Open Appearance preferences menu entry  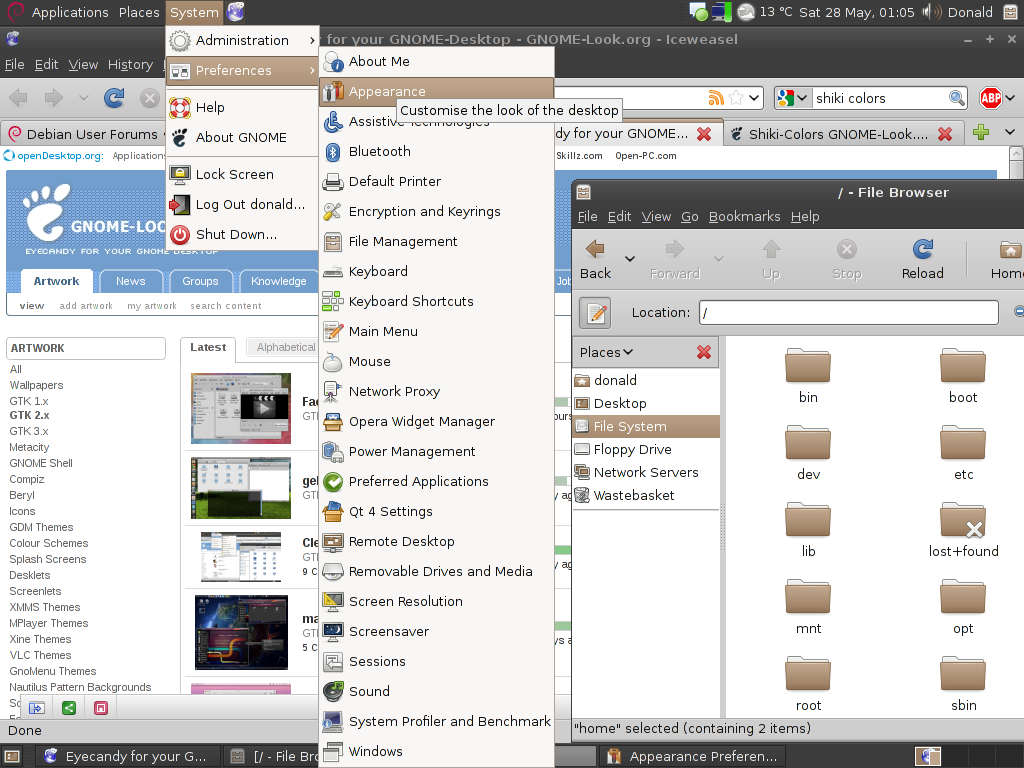(x=436, y=91)
